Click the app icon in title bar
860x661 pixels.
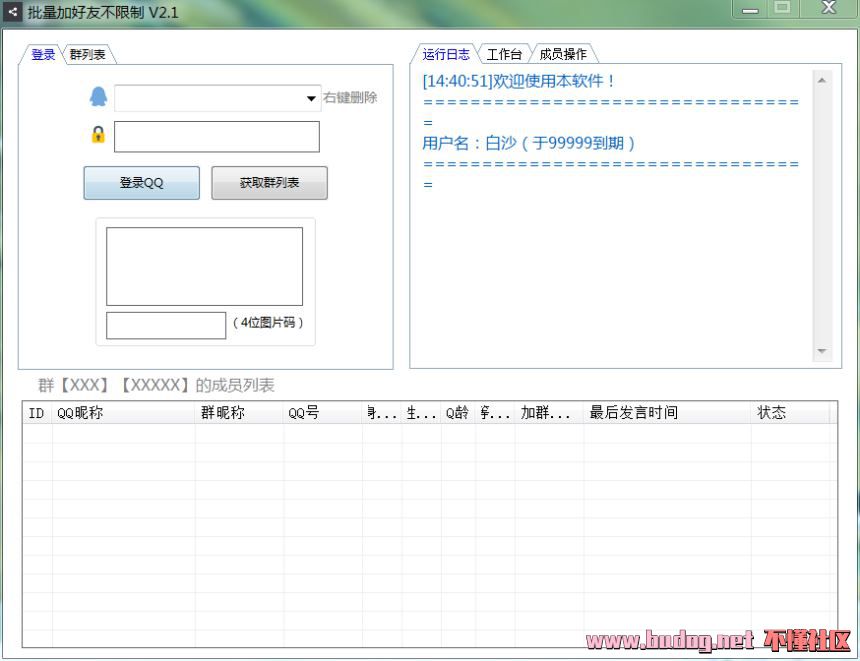tap(13, 12)
